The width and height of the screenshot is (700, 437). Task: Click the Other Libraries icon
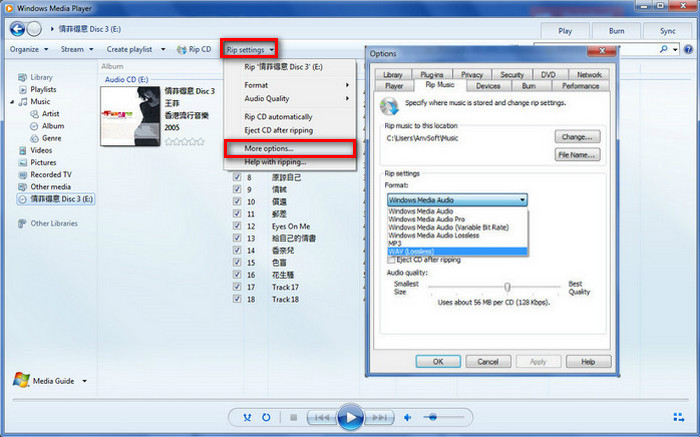[22, 223]
